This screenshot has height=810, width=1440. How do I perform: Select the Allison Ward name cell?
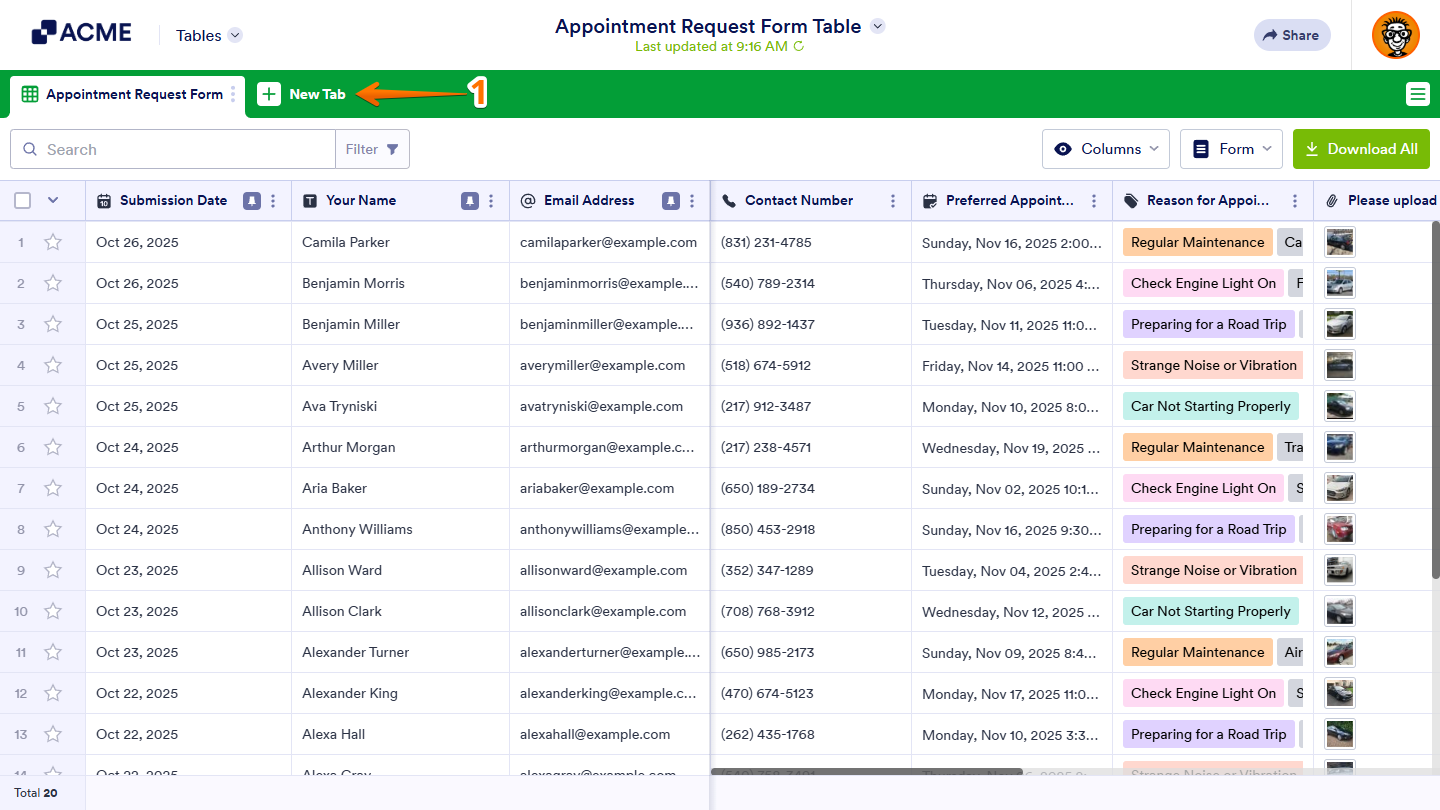pyautogui.click(x=400, y=570)
